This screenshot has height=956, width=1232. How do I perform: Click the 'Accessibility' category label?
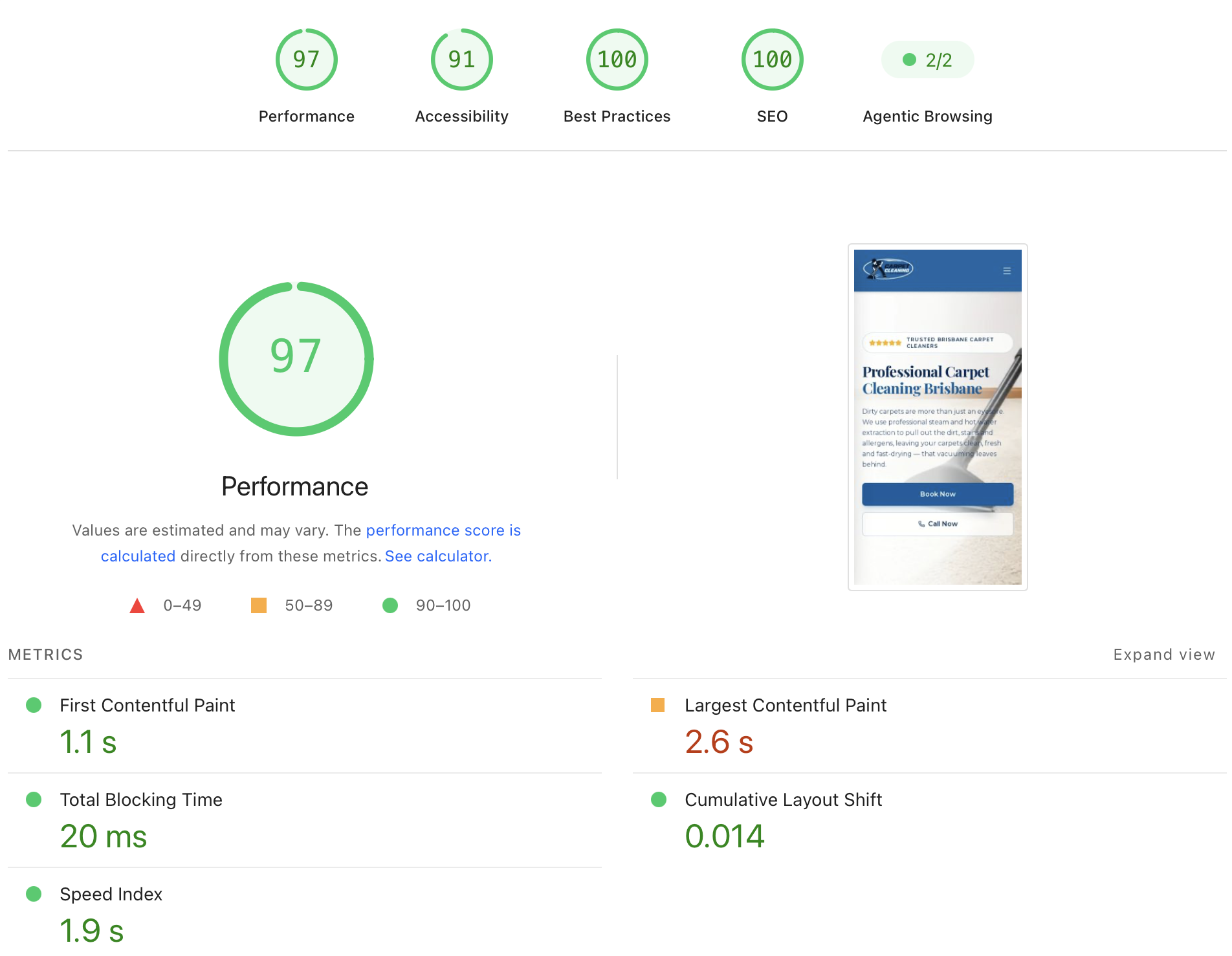462,116
